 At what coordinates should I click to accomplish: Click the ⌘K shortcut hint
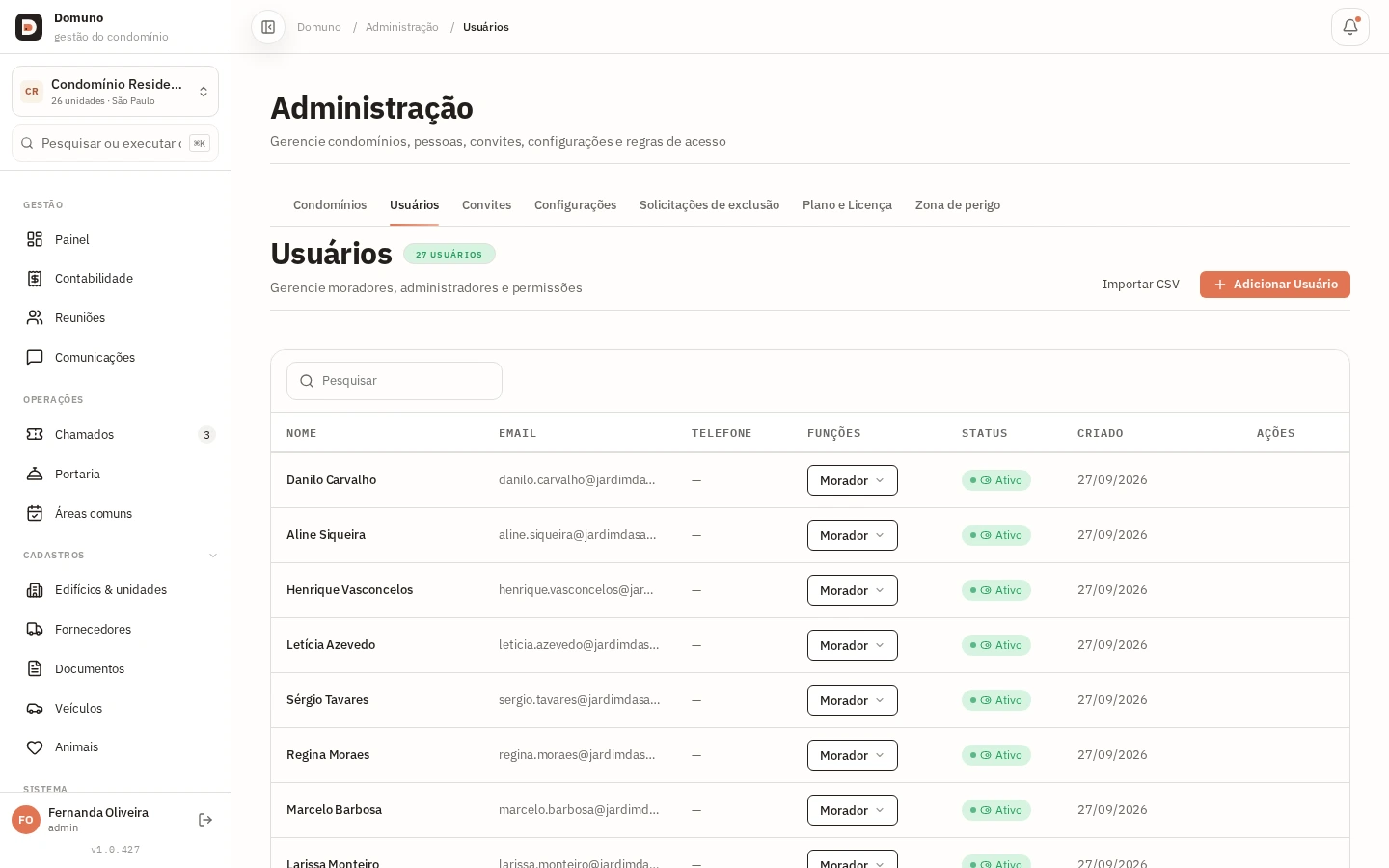click(200, 143)
